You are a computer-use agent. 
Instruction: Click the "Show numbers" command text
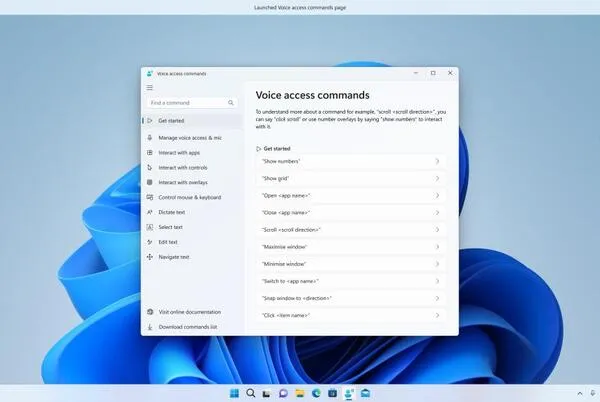(x=281, y=161)
